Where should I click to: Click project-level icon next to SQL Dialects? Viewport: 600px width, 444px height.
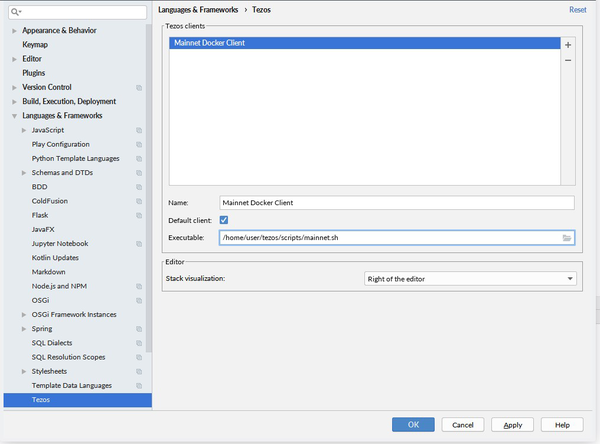tap(139, 343)
